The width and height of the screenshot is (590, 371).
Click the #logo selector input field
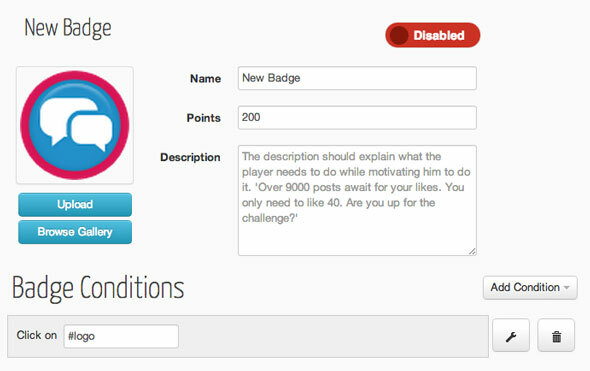121,336
